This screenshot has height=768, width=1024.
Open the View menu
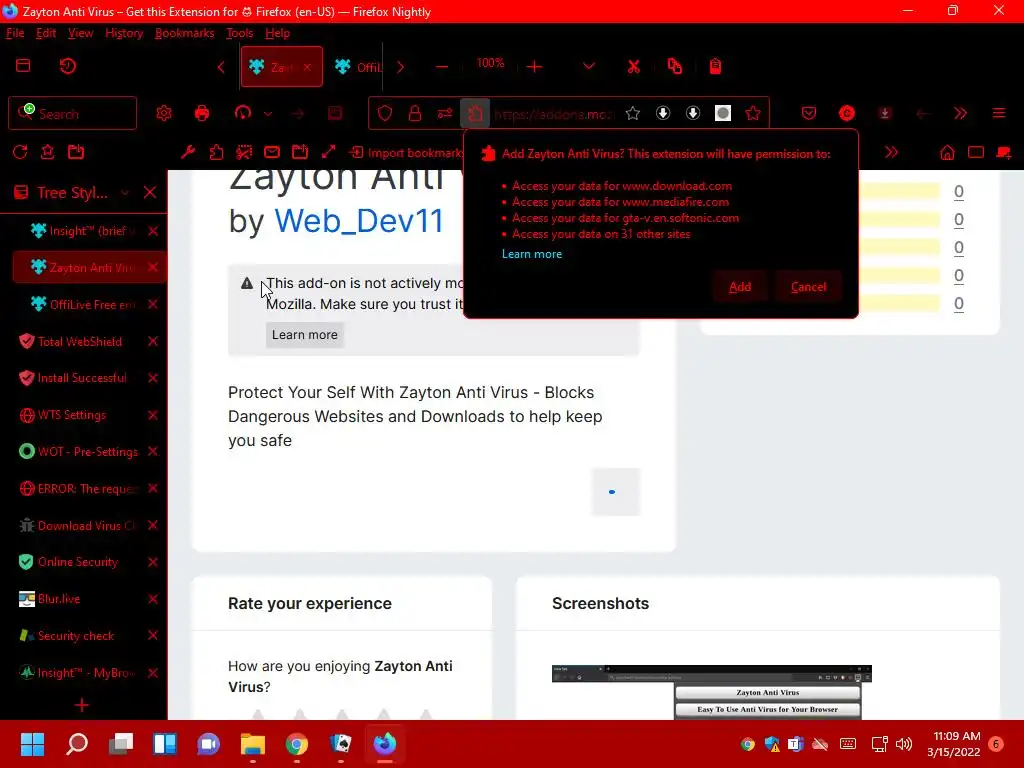coord(80,33)
